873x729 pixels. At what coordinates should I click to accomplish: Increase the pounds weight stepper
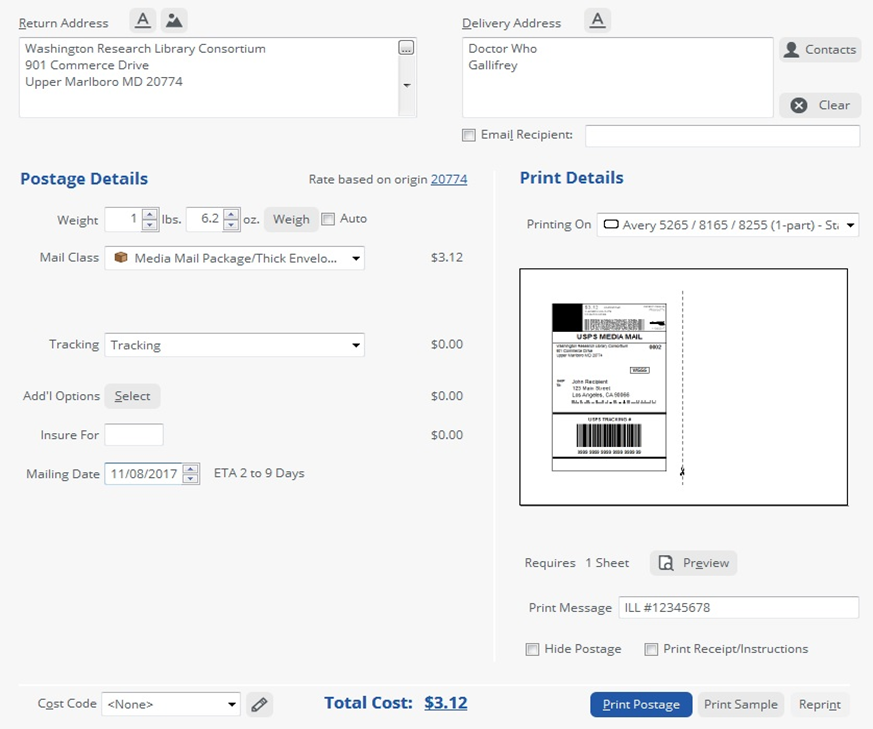click(149, 214)
